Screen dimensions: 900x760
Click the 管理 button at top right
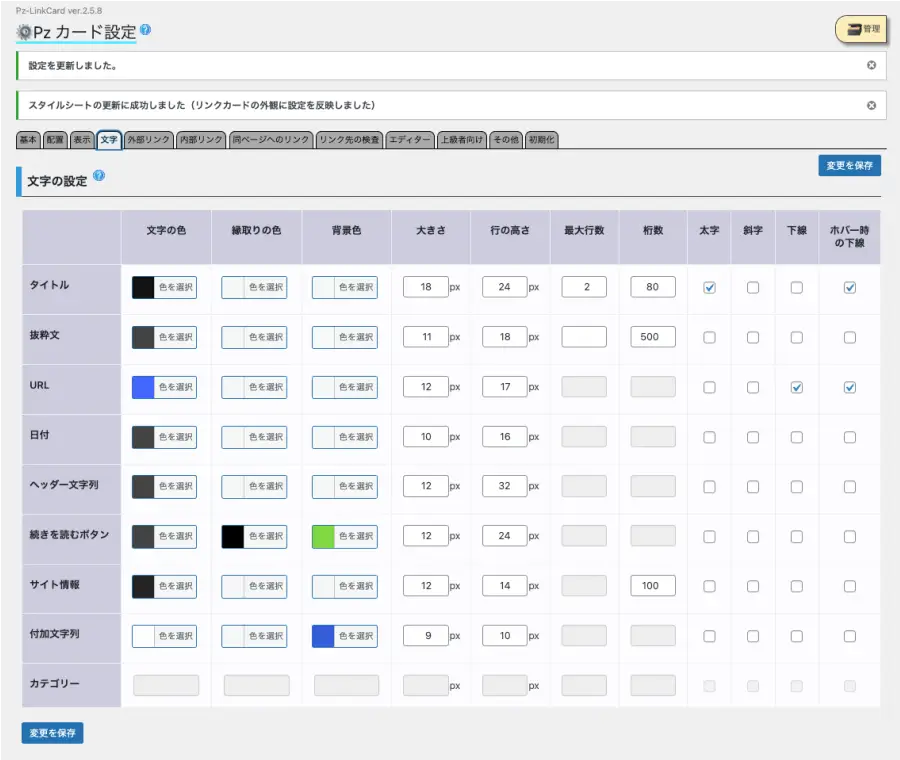coord(861,29)
